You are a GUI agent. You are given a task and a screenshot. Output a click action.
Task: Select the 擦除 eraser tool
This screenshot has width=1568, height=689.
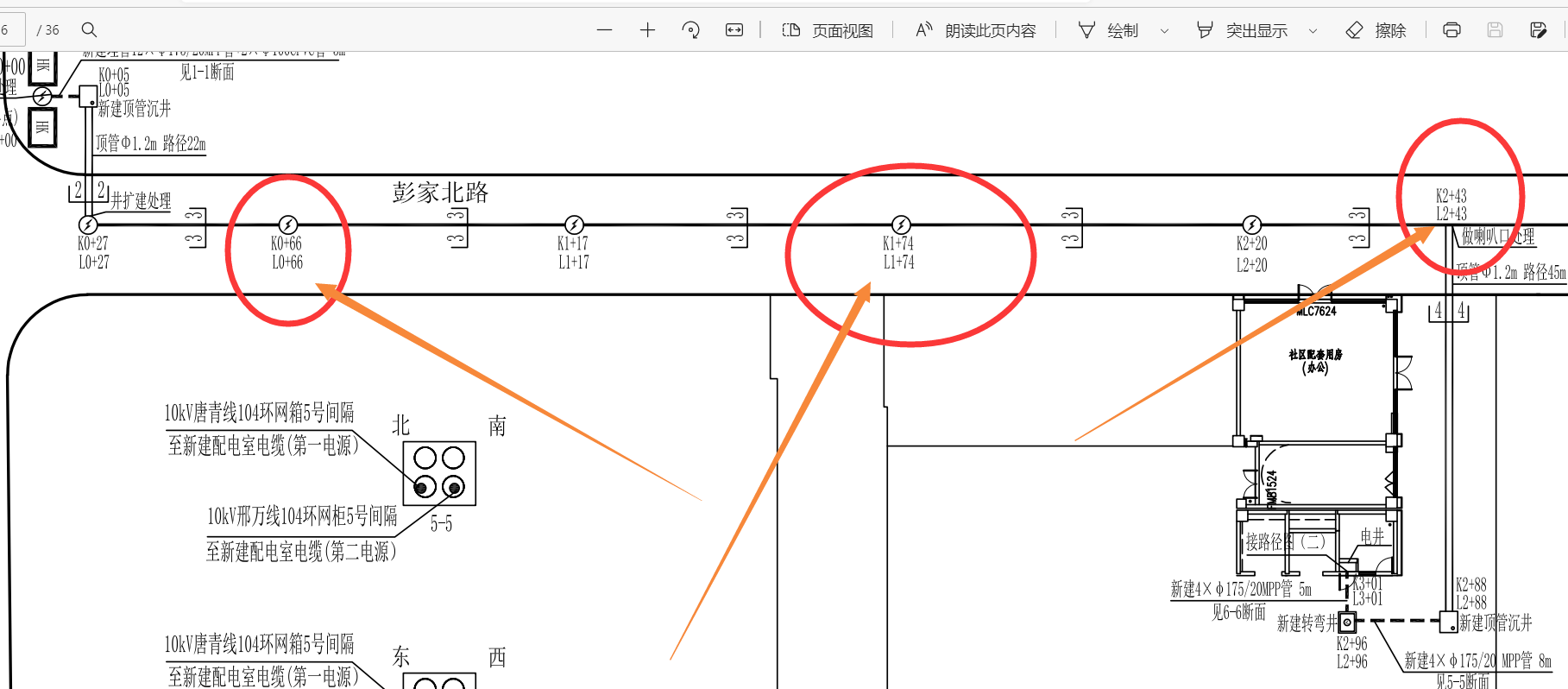coord(1376,30)
